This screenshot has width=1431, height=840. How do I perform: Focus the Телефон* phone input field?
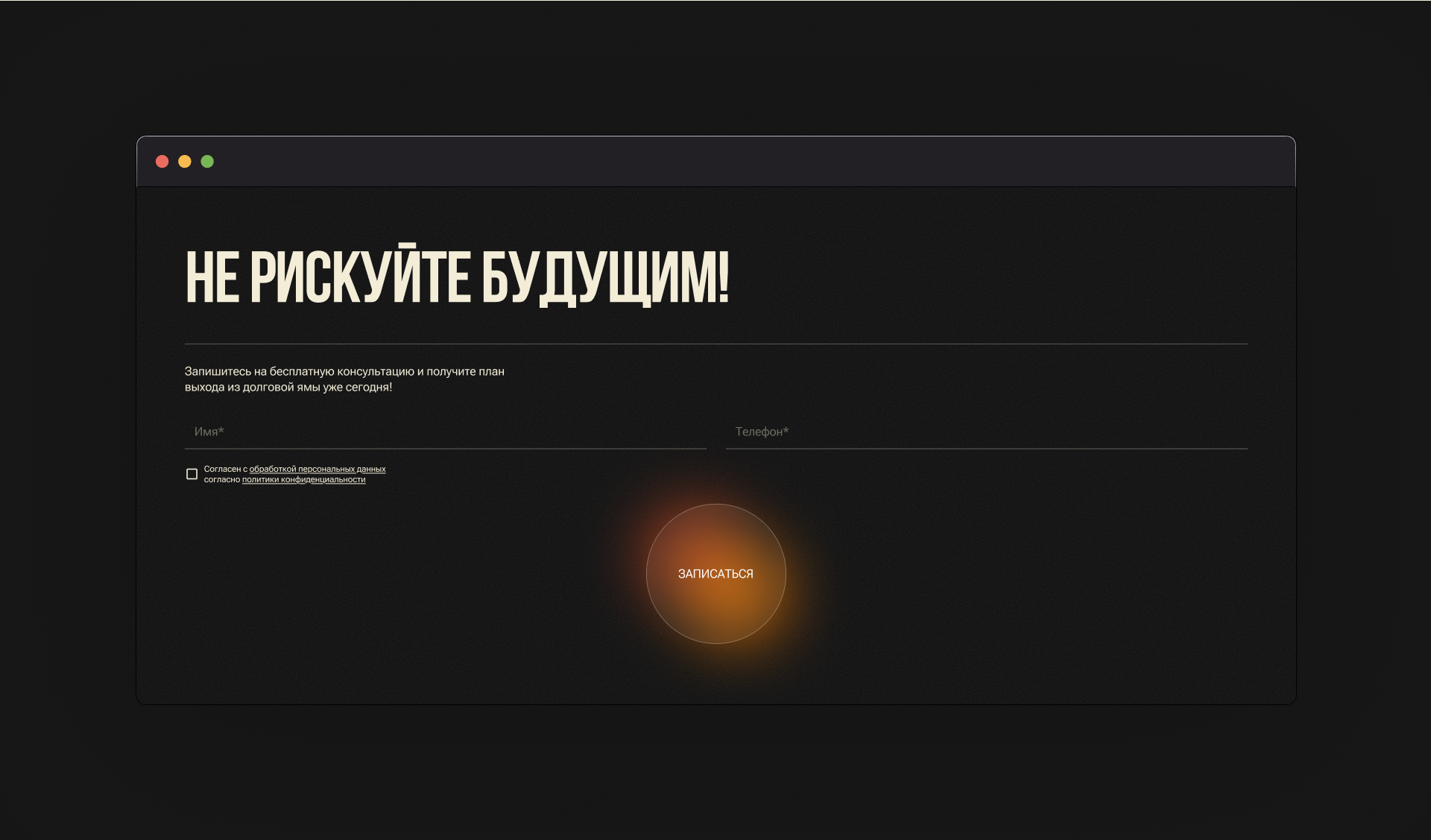point(985,432)
